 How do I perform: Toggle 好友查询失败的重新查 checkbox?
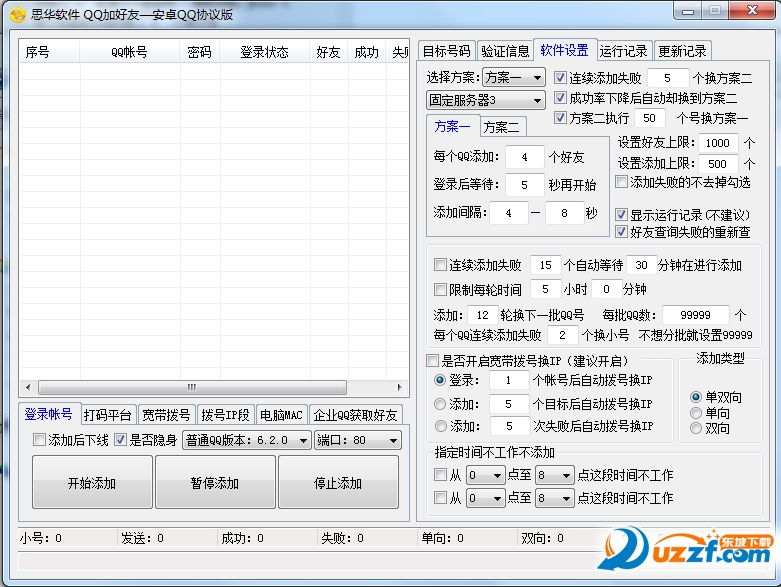621,232
